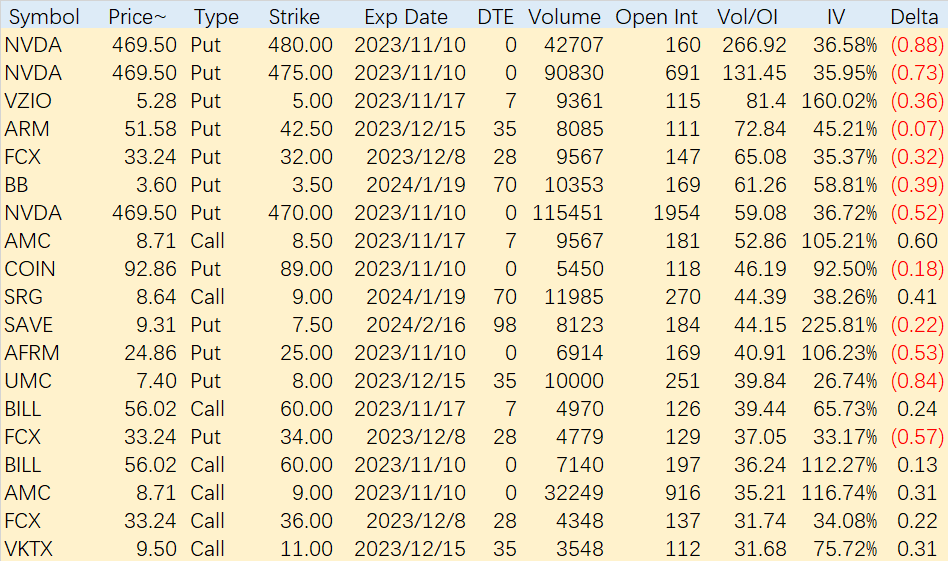Select volume cell showing 115451
Screen dimensions: 948x561
[x=568, y=213]
